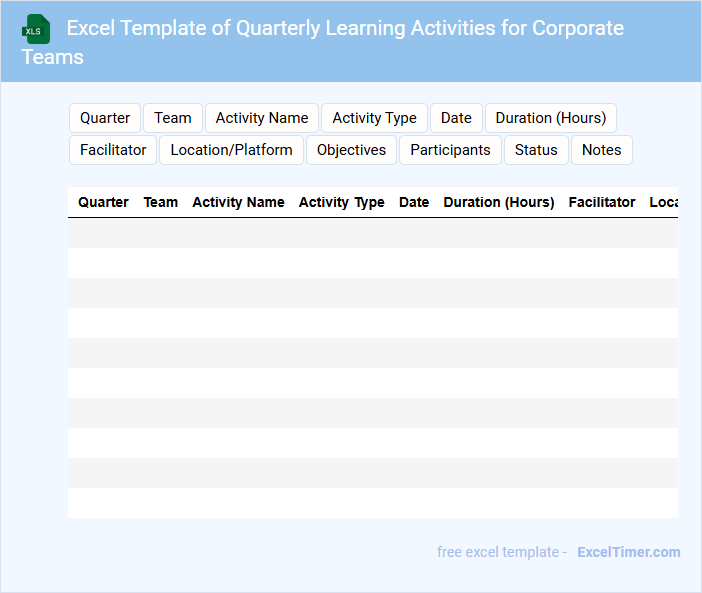The height and width of the screenshot is (593, 702).
Task: Click the Status tag button
Action: [536, 150]
